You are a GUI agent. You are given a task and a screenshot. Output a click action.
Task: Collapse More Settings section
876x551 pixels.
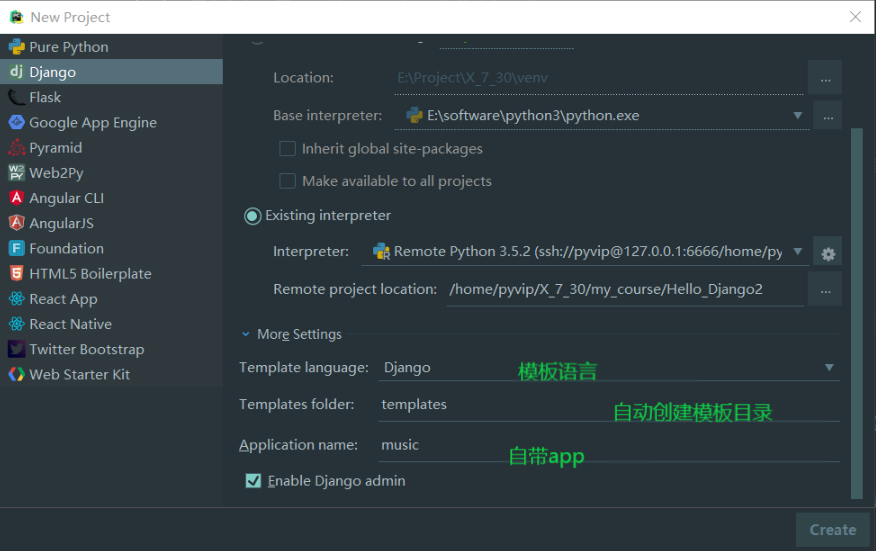coord(245,334)
